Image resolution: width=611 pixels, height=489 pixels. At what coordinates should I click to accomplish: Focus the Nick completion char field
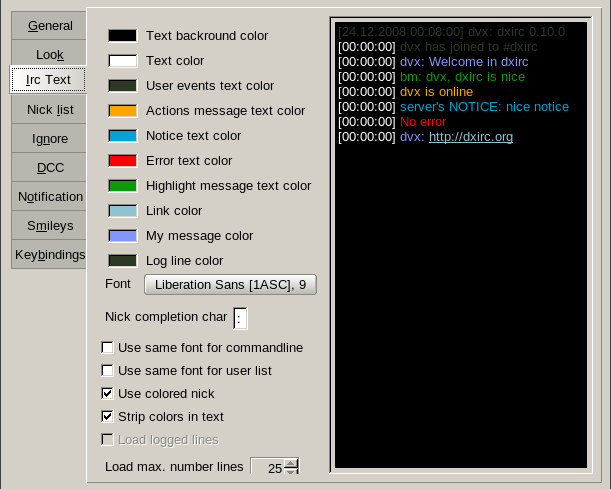click(x=240, y=318)
